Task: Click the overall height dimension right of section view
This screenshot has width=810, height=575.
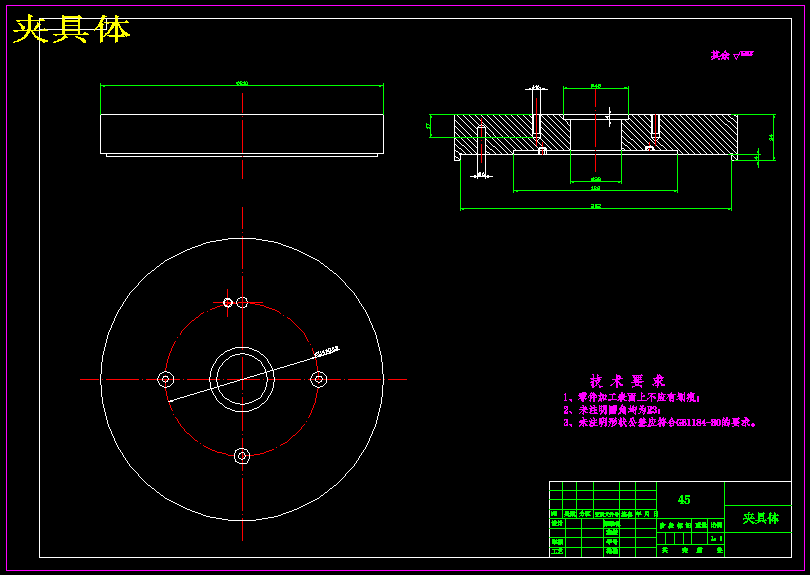Action: tap(771, 137)
